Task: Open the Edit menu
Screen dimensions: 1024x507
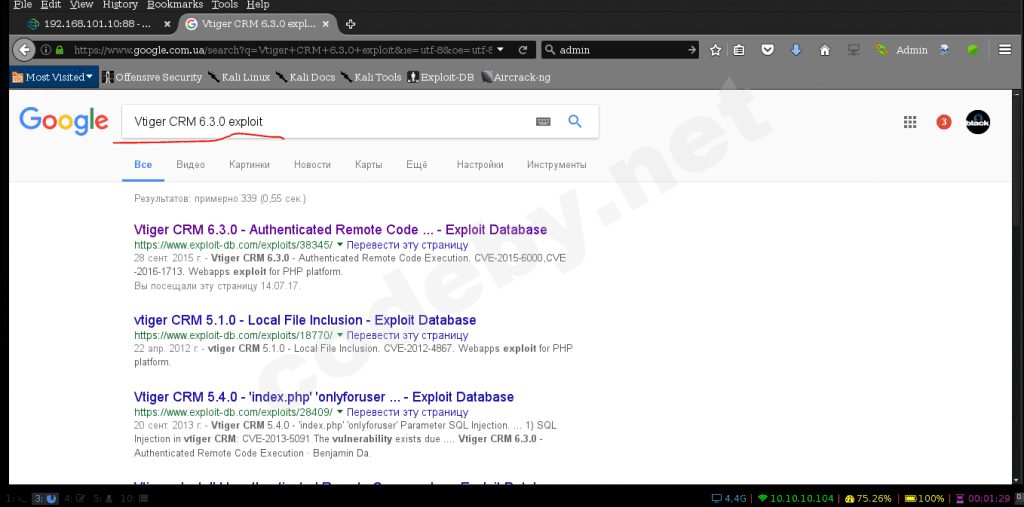Action: [51, 5]
